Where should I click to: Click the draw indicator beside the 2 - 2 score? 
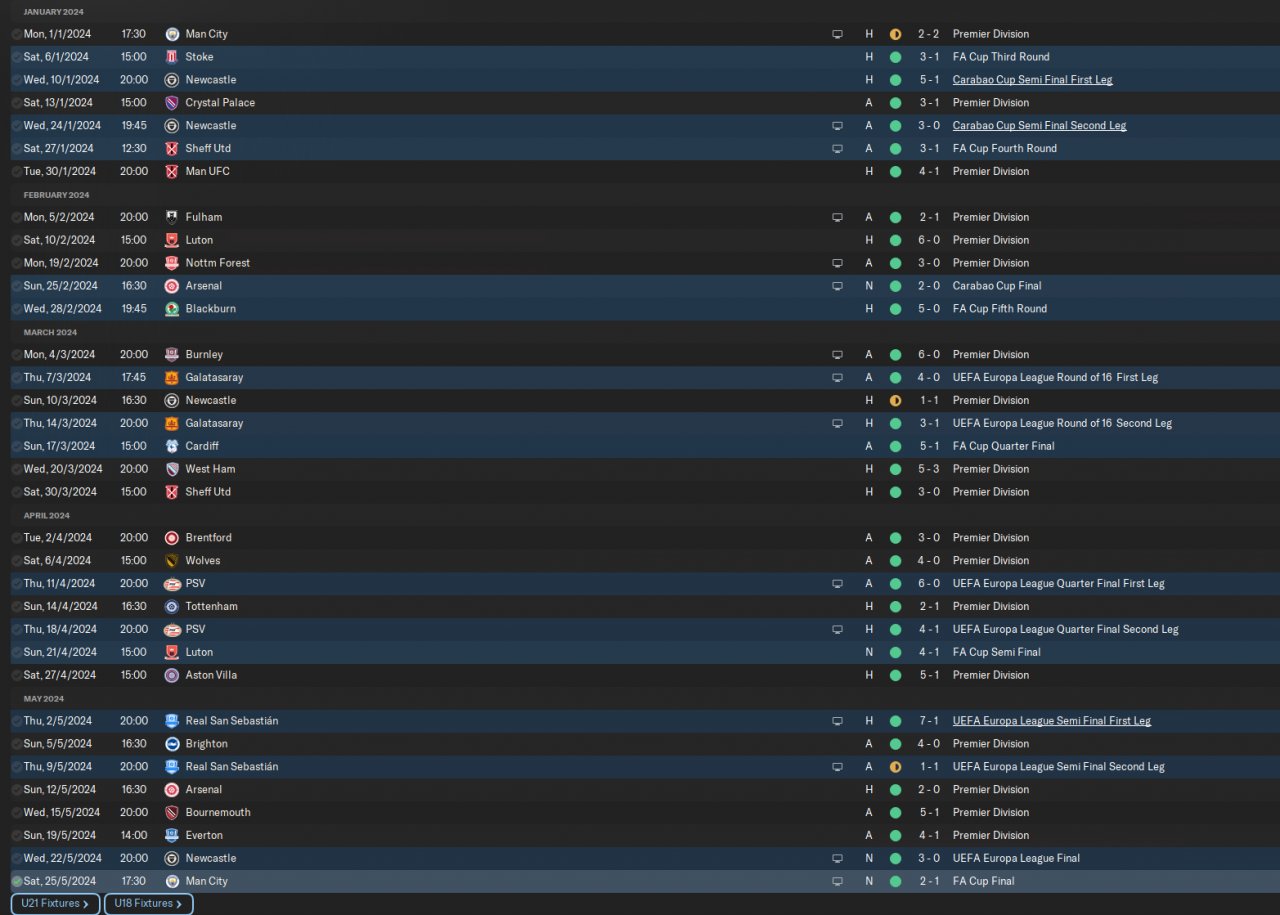pyautogui.click(x=895, y=34)
